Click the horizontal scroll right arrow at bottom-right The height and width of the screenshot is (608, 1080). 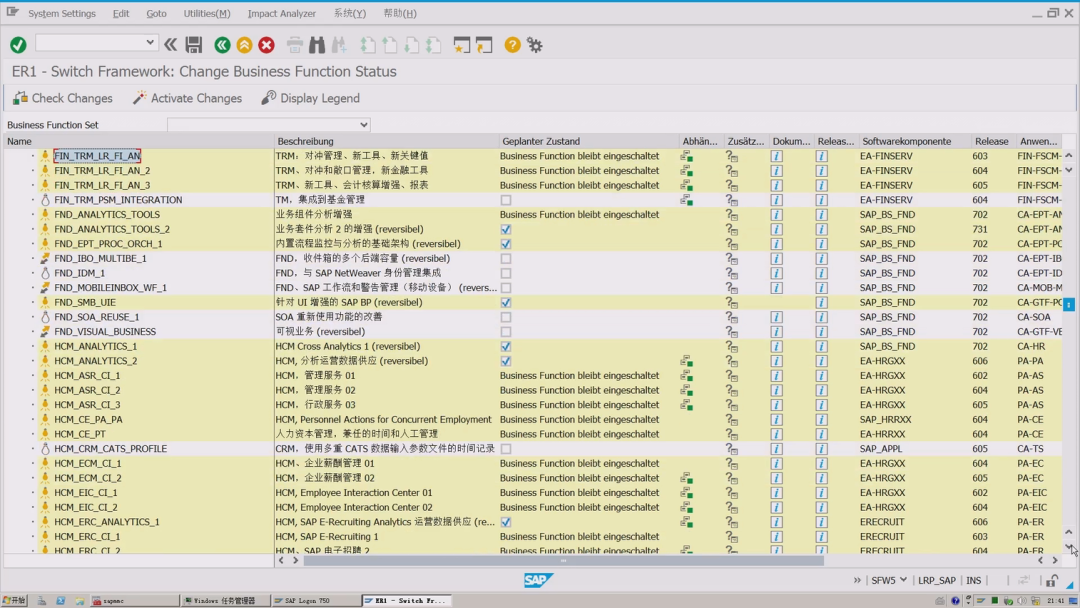pos(1055,560)
